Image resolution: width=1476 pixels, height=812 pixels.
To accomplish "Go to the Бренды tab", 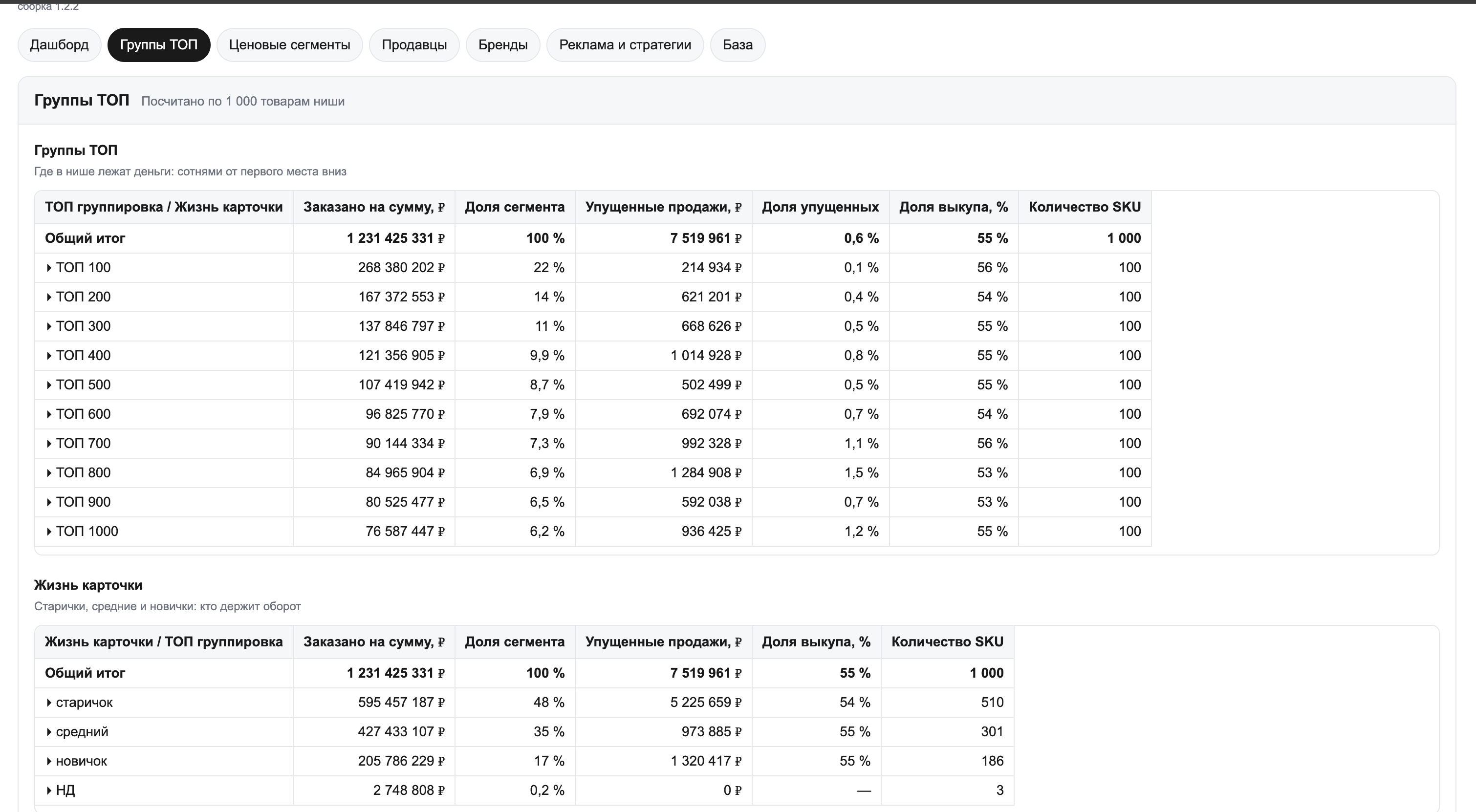I will point(503,44).
